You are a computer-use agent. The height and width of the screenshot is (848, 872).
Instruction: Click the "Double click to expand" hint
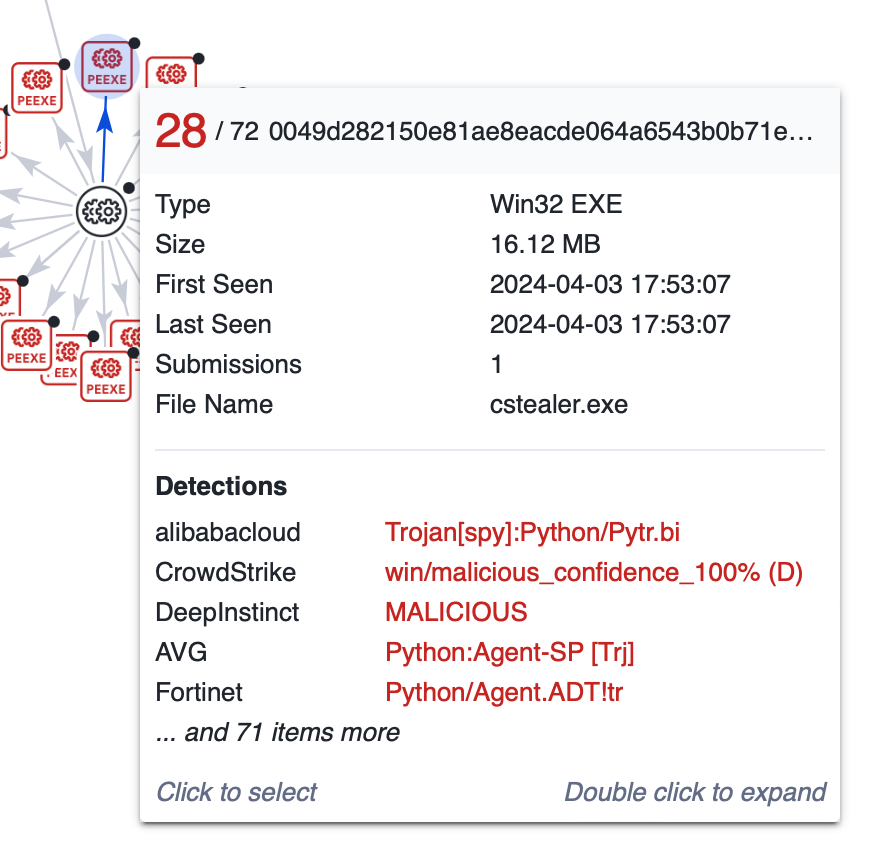pos(695,792)
